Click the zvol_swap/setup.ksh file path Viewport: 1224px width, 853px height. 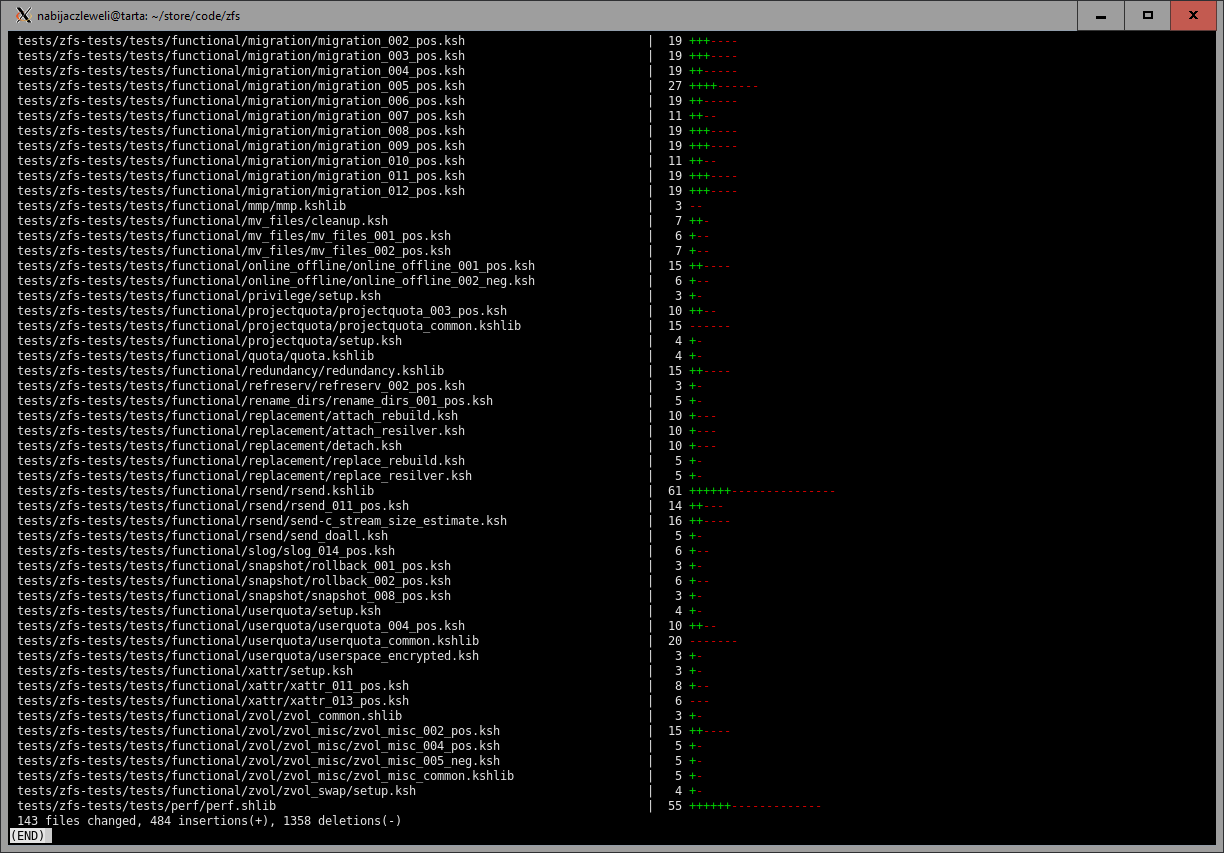pyautogui.click(x=217, y=791)
